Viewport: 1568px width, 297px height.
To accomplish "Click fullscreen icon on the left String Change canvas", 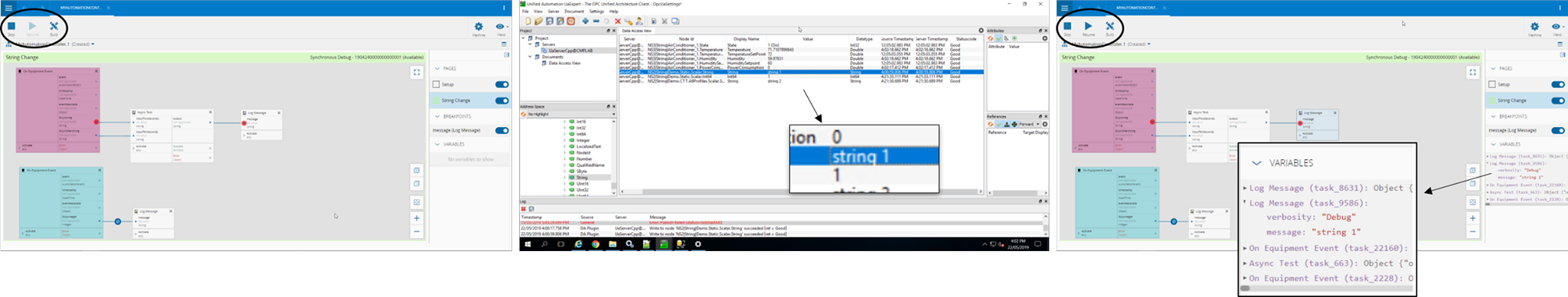I will tap(416, 72).
